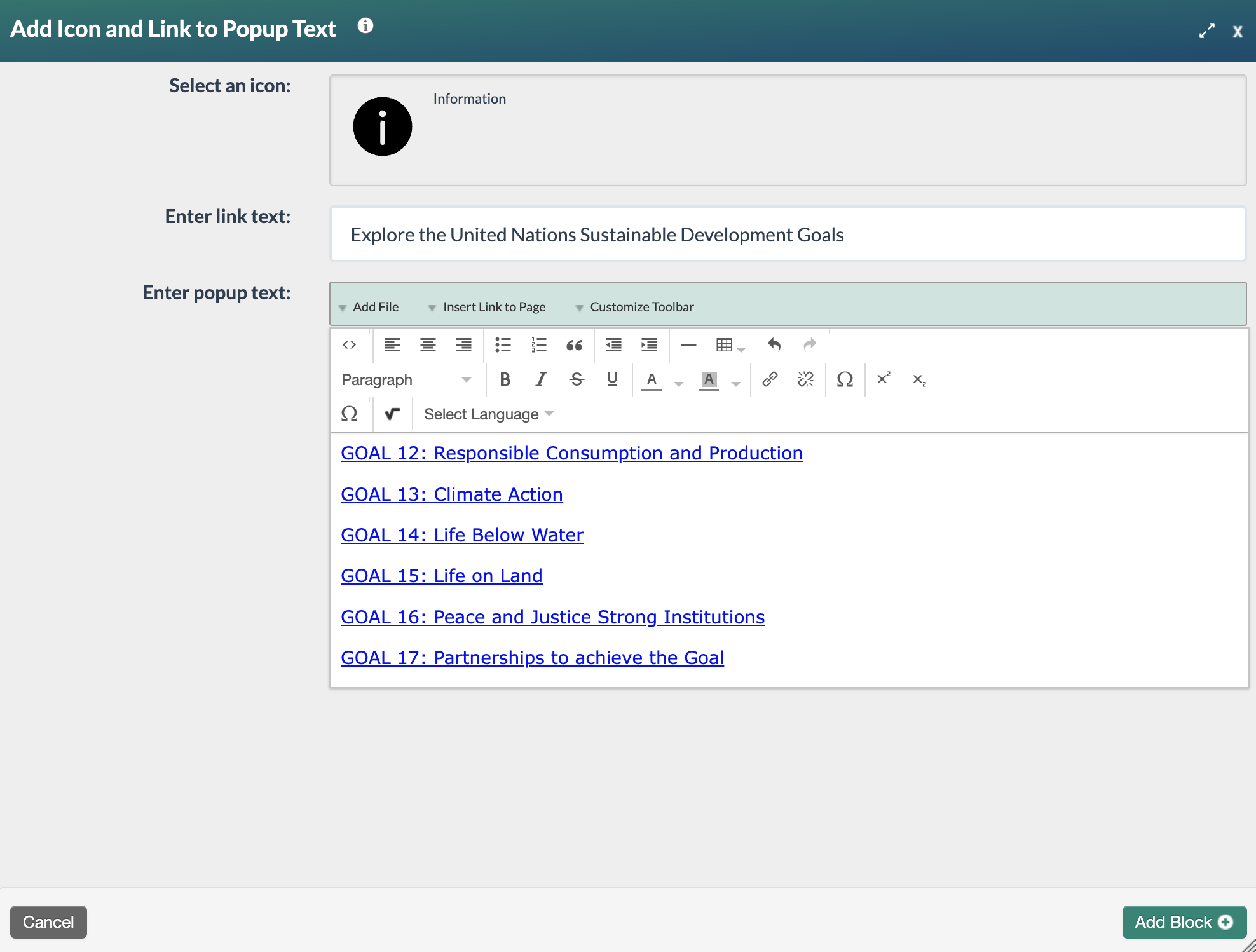Open background color dropdown arrow
1256x952 pixels.
coord(735,383)
